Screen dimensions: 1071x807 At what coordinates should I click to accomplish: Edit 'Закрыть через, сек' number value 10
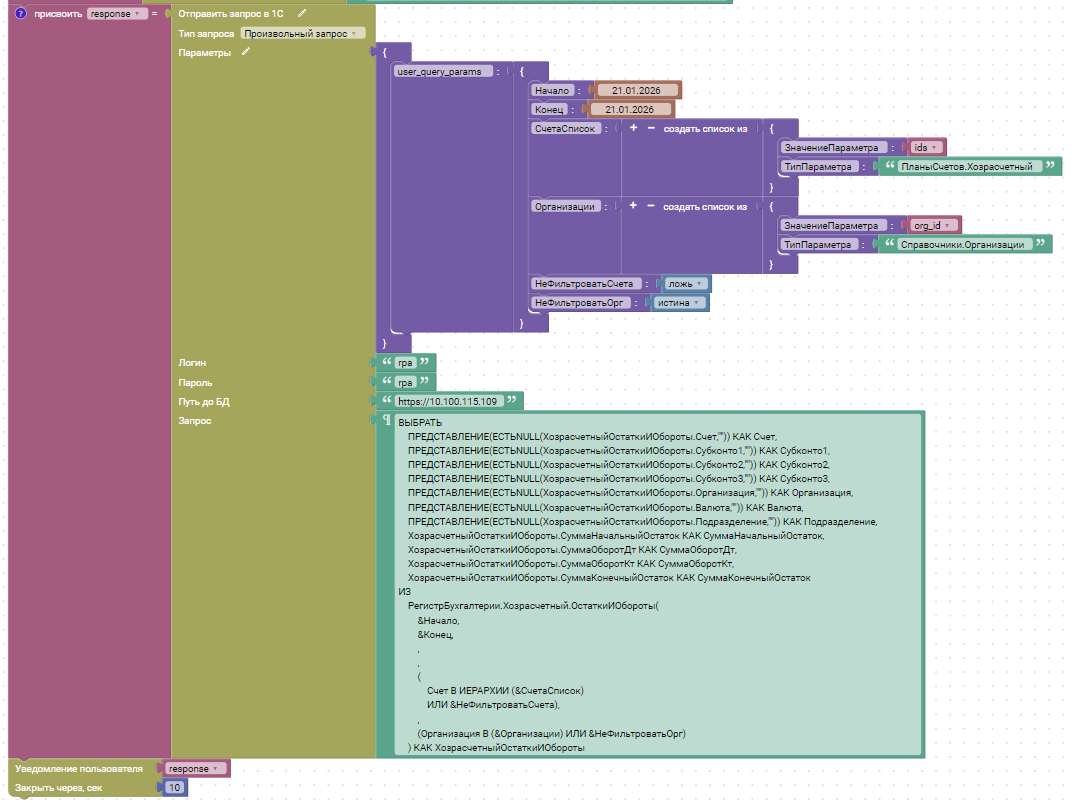pyautogui.click(x=174, y=789)
